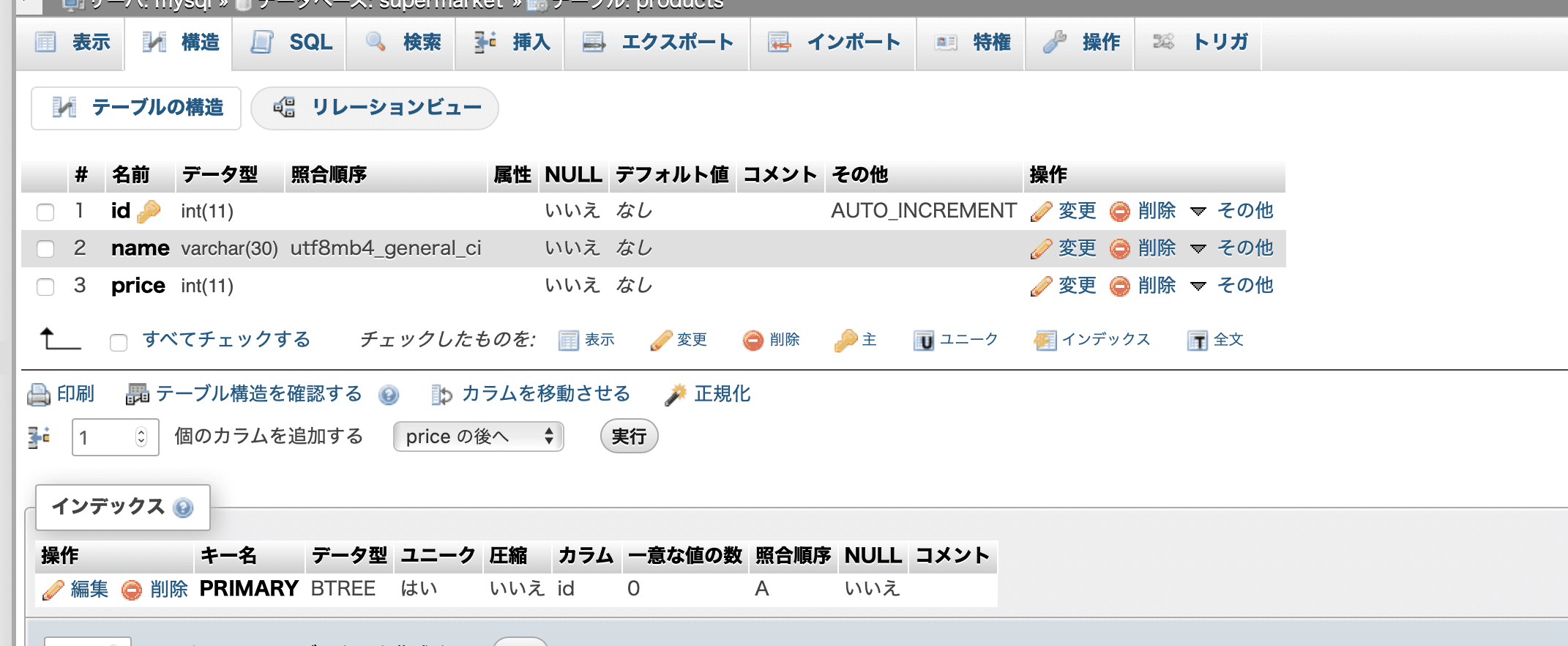Click the help icon beside インデックス heading

[183, 508]
